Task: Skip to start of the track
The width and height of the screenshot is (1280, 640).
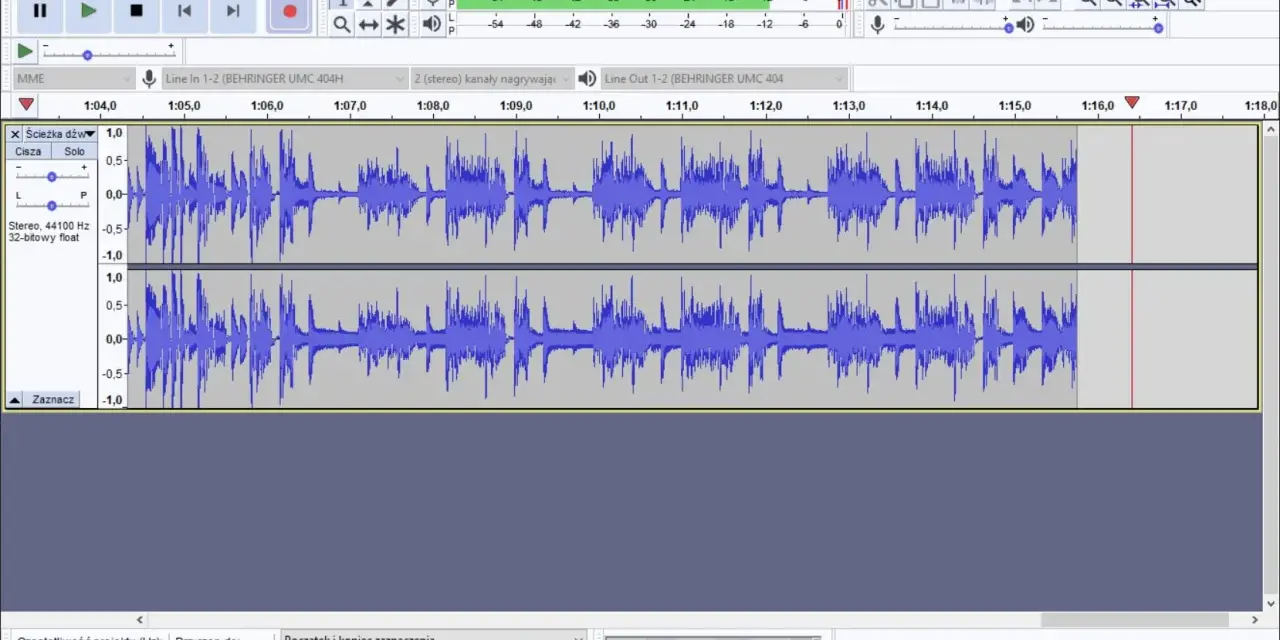Action: (x=184, y=11)
